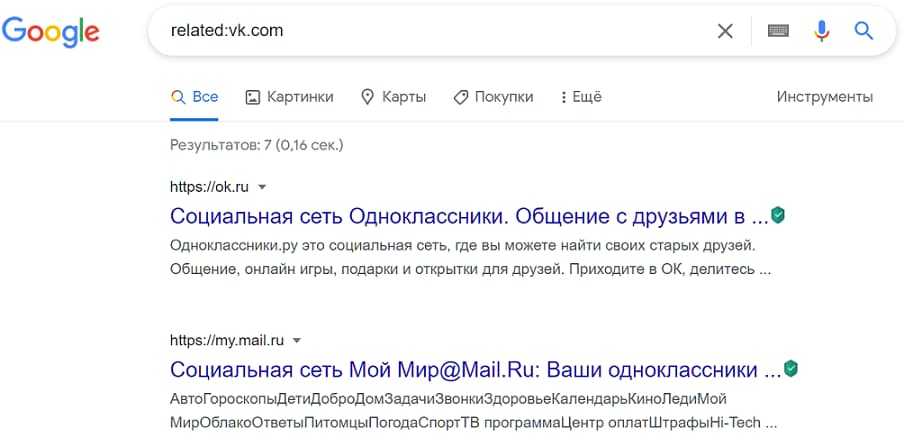904x447 pixels.
Task: Click the search field containing related:vk.com
Action: [x=430, y=31]
